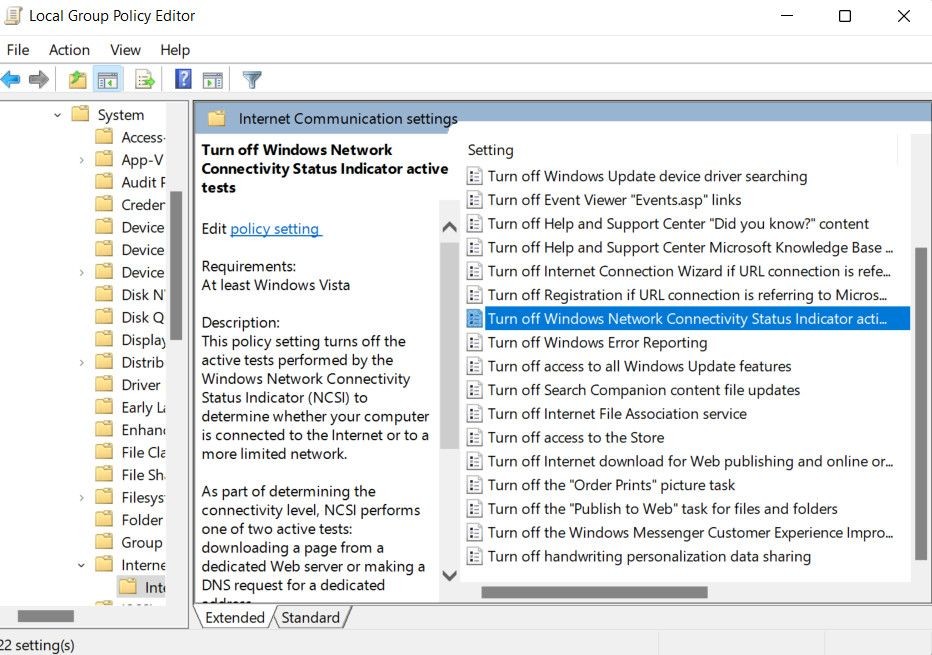Open the "policy setting" edit link
Viewport: 932px width, 655px height.
(275, 229)
